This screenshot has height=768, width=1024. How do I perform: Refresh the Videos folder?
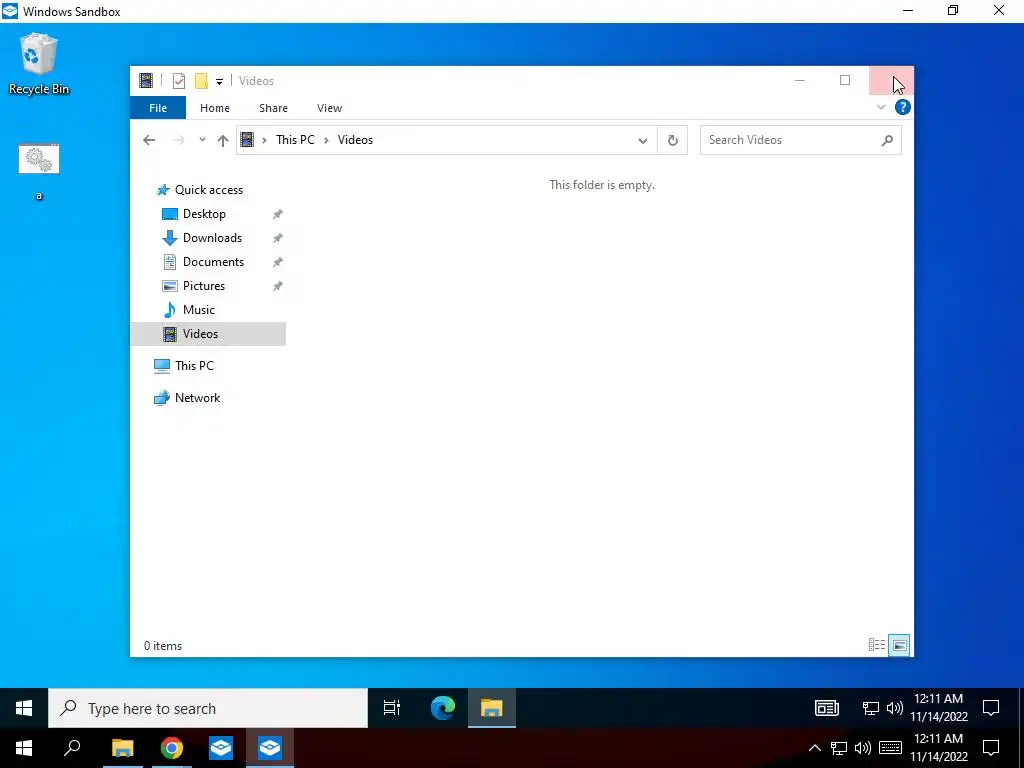pos(673,140)
